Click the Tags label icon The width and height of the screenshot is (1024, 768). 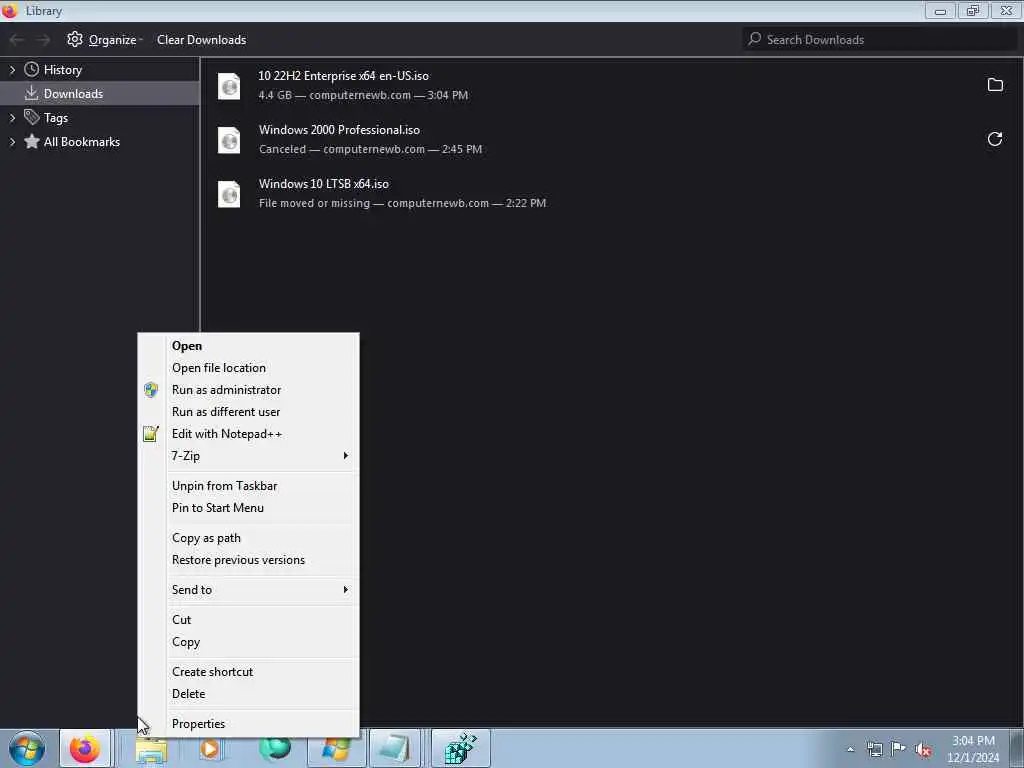coord(31,117)
